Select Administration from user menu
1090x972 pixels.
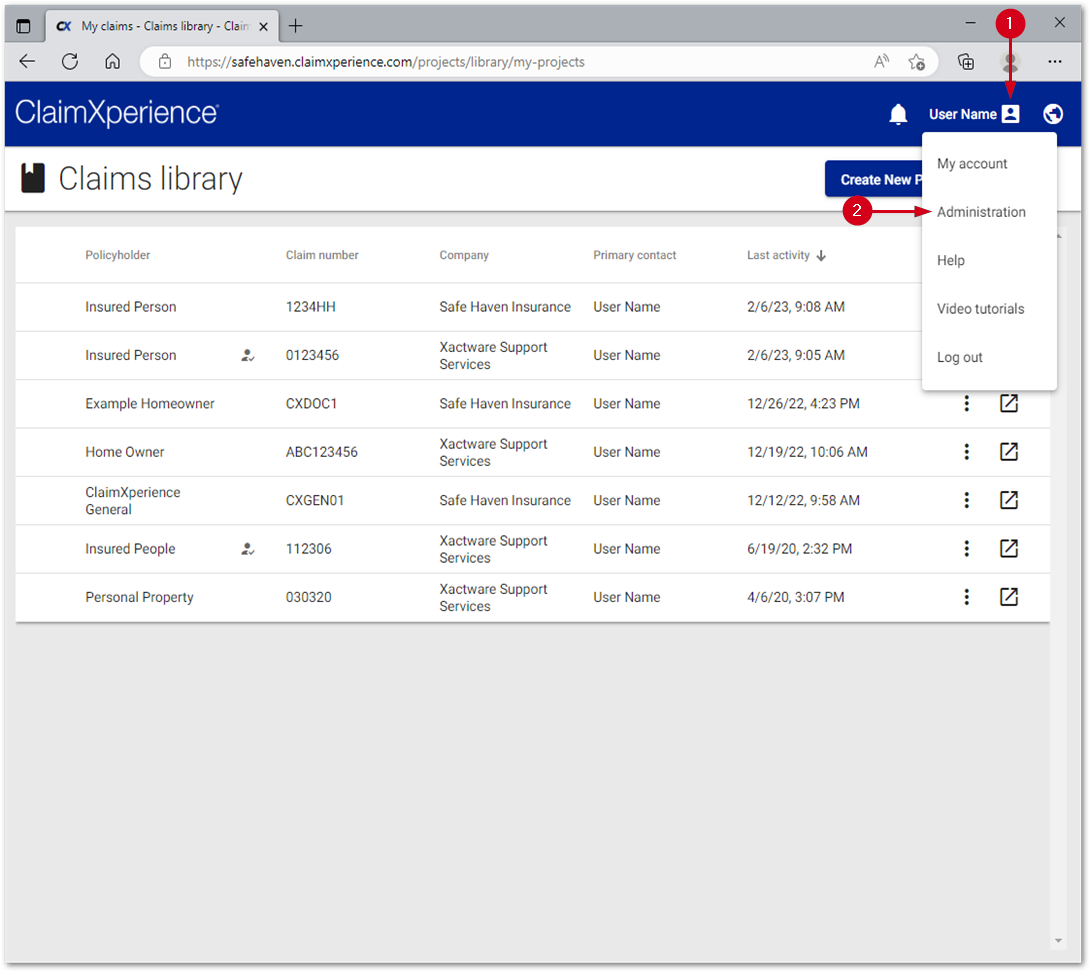point(981,212)
